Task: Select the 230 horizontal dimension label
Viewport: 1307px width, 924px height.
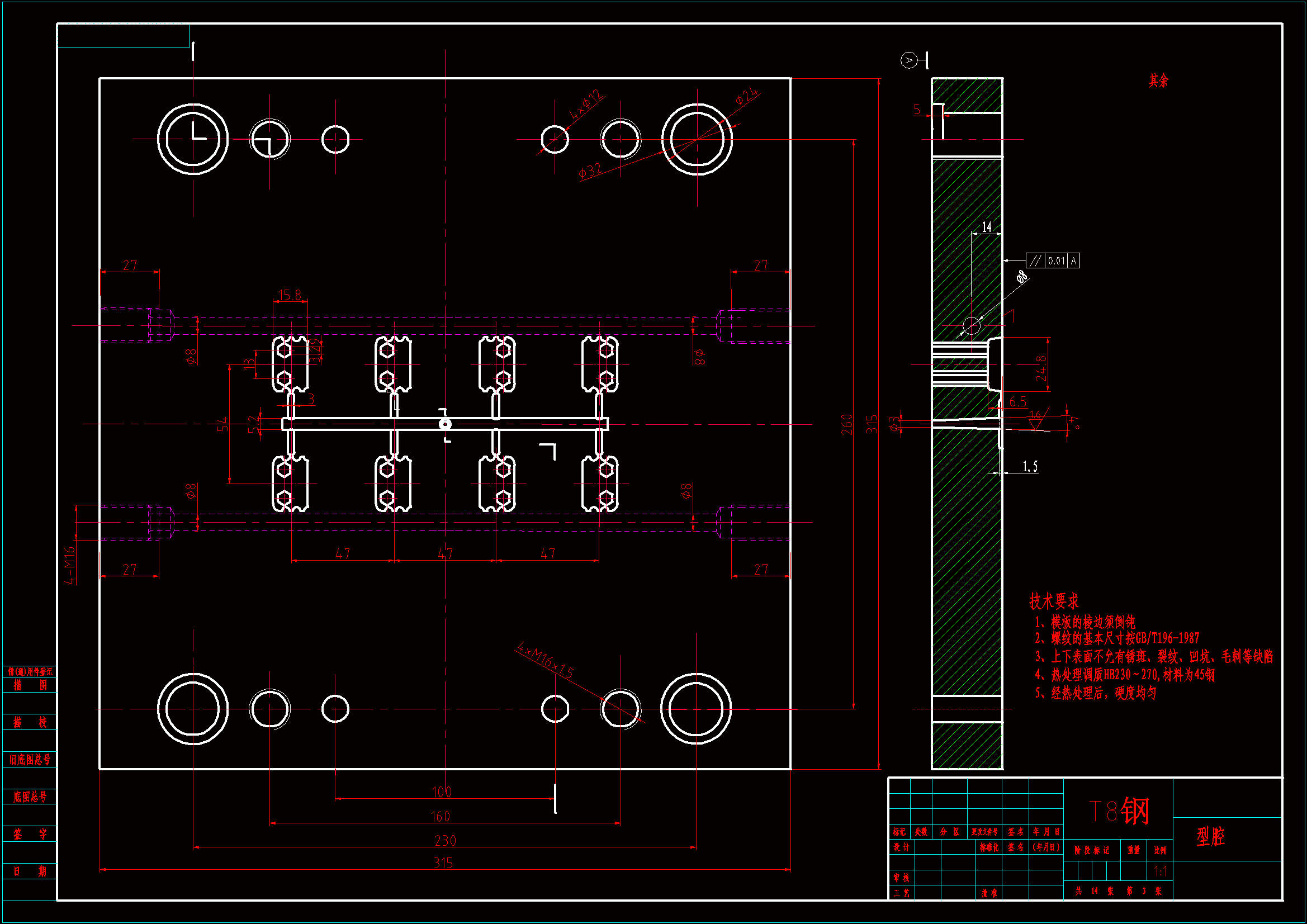Action: pos(444,841)
